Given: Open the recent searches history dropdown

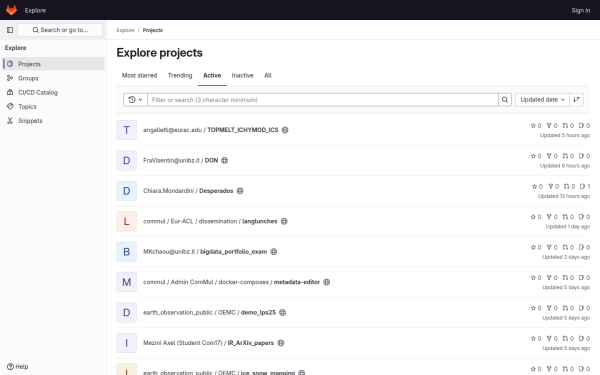Looking at the screenshot, I should pos(135,99).
